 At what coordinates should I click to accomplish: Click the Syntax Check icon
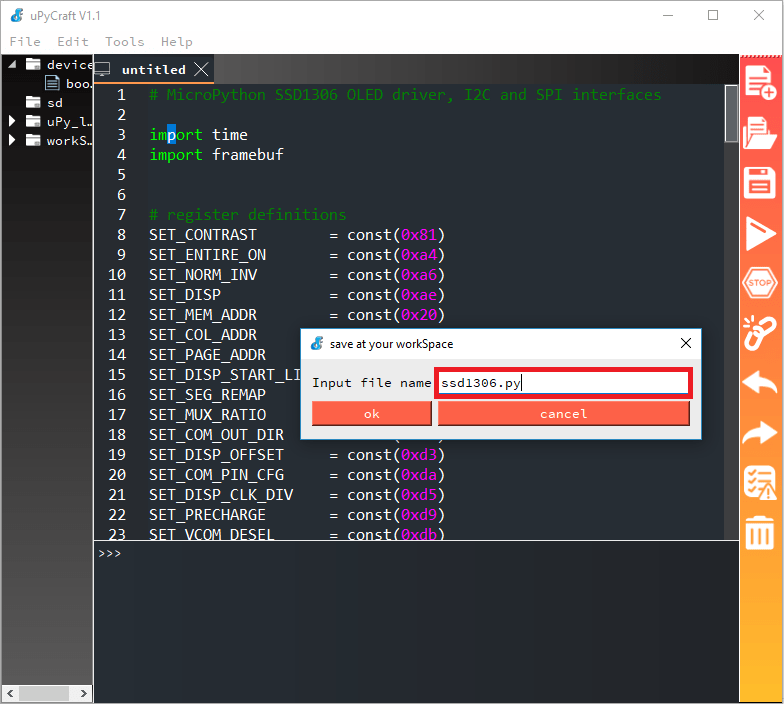point(760,483)
